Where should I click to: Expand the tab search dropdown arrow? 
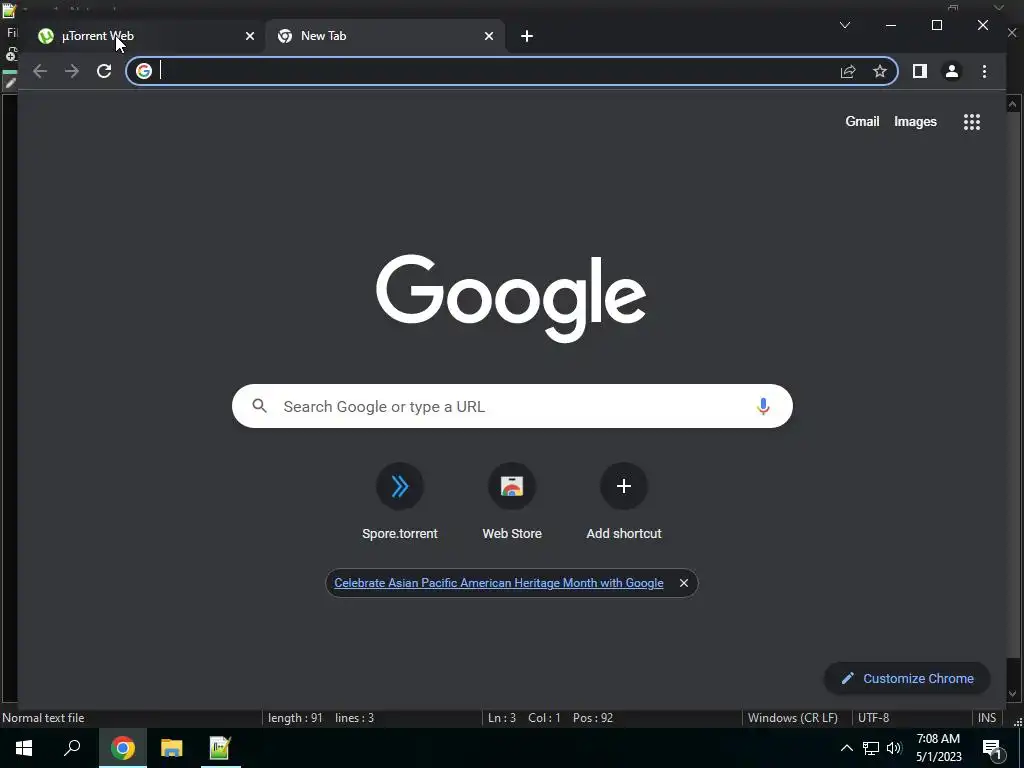click(x=844, y=25)
